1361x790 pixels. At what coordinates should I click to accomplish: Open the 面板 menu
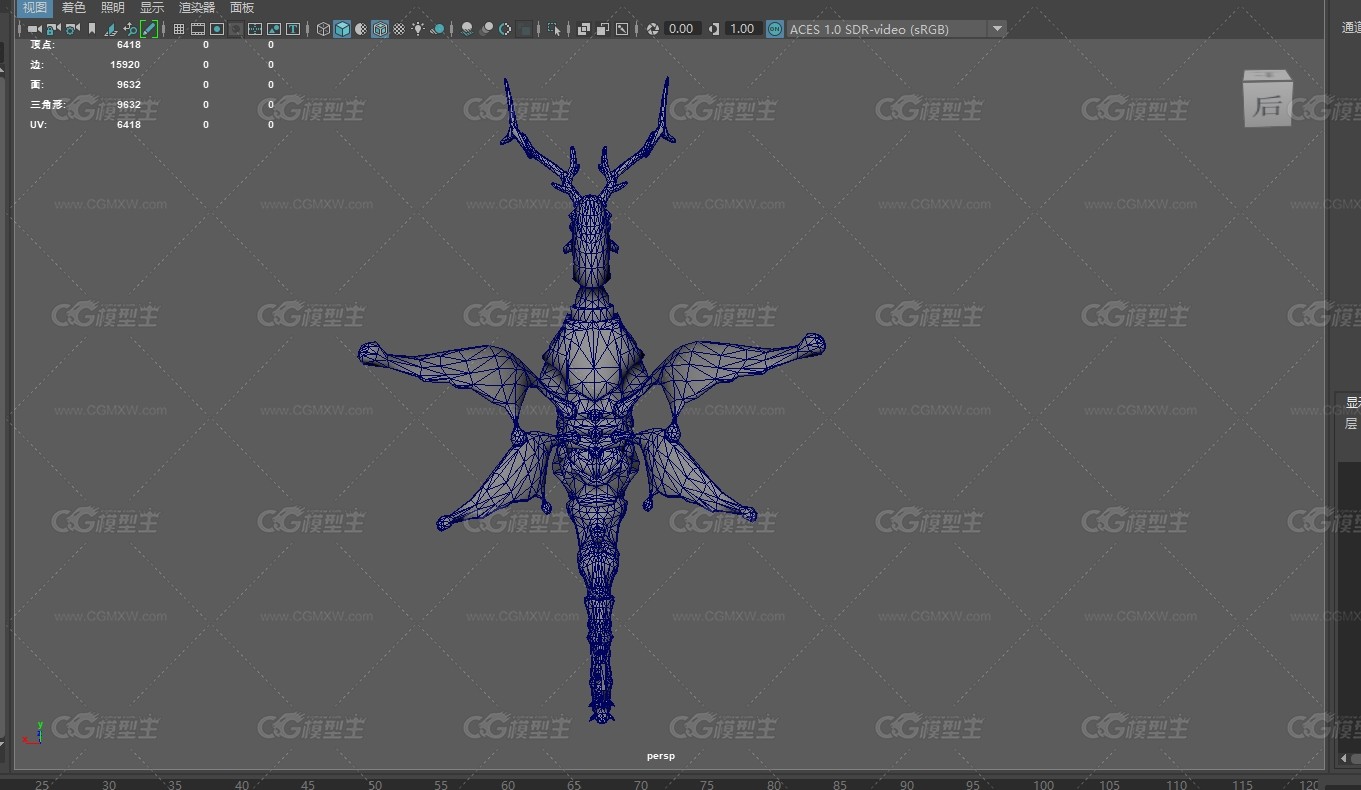(242, 8)
